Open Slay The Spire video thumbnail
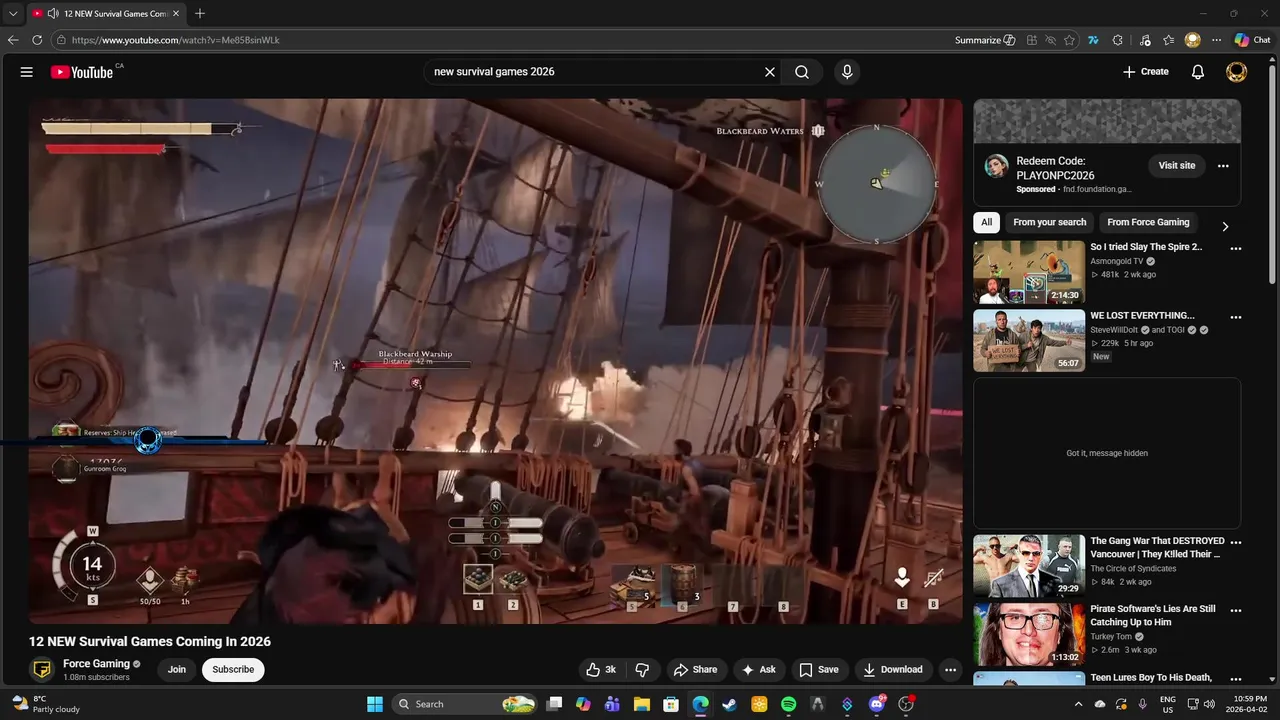The height and width of the screenshot is (720, 1280). [x=1029, y=272]
